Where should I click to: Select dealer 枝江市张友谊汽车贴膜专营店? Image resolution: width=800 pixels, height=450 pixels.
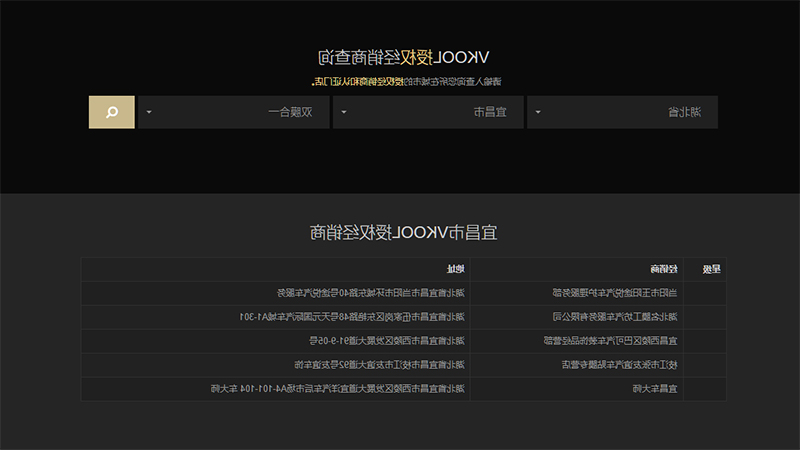[x=619, y=365]
